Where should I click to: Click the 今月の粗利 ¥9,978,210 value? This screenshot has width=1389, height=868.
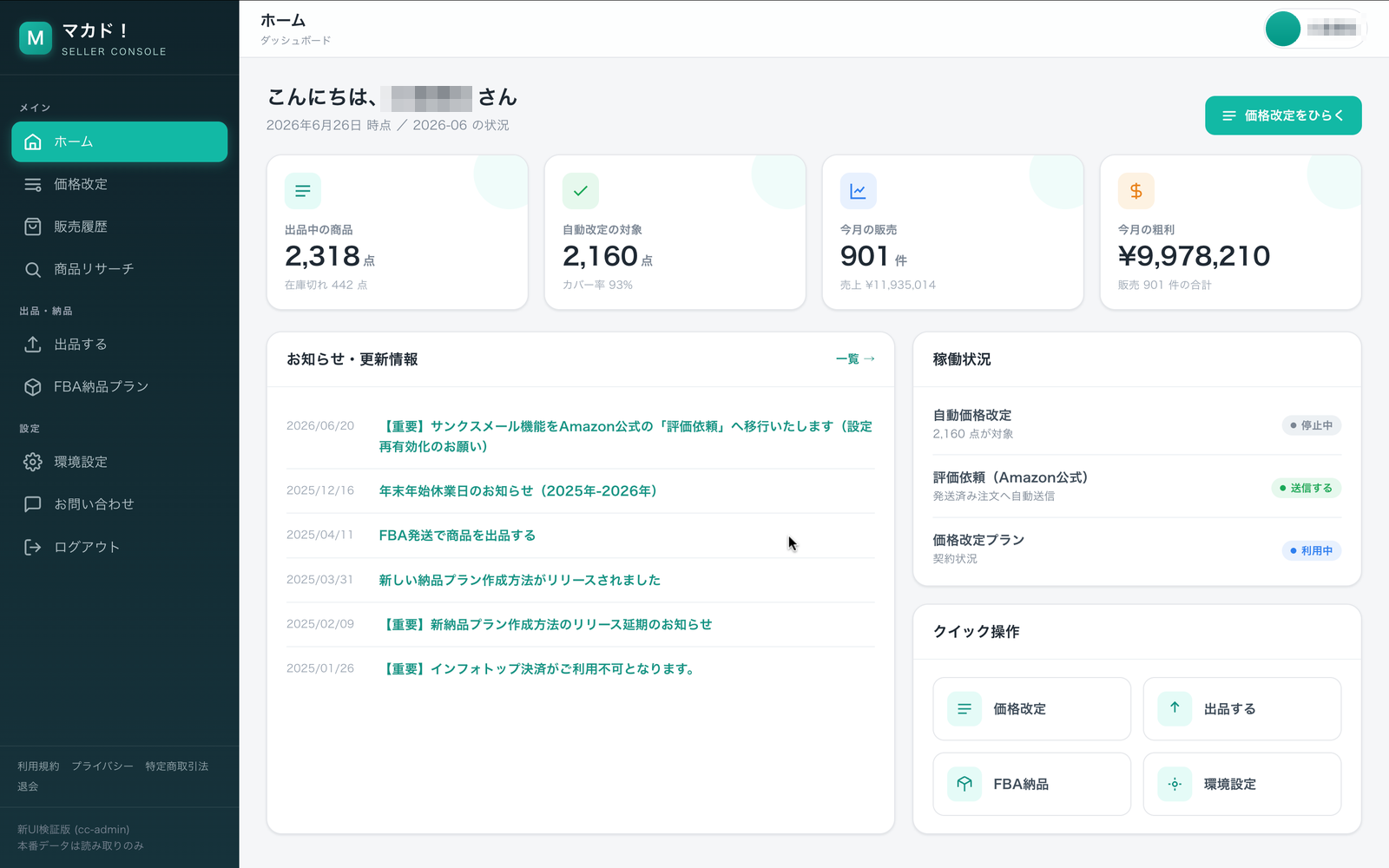(x=1194, y=256)
